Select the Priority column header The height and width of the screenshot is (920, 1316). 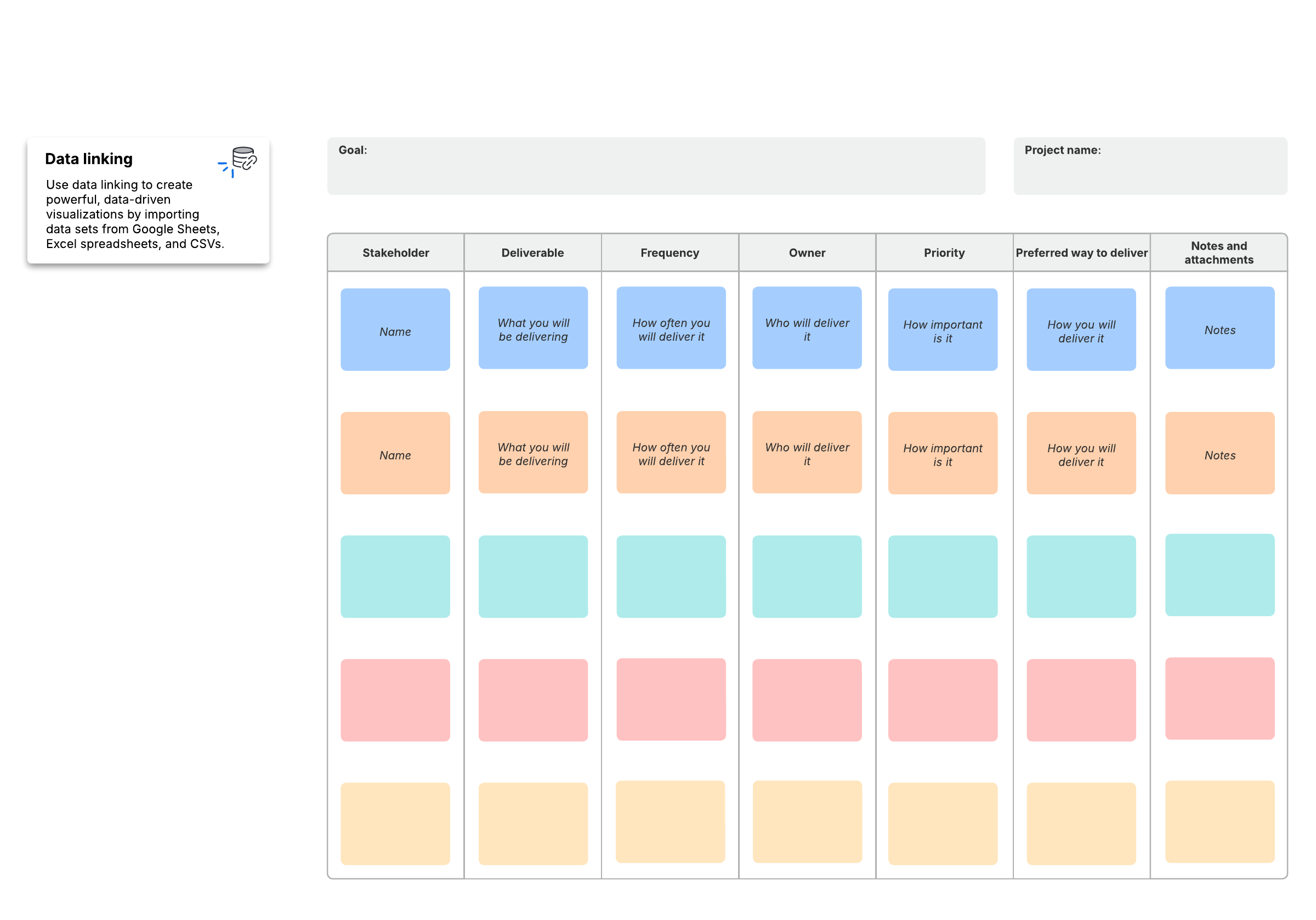[944, 253]
